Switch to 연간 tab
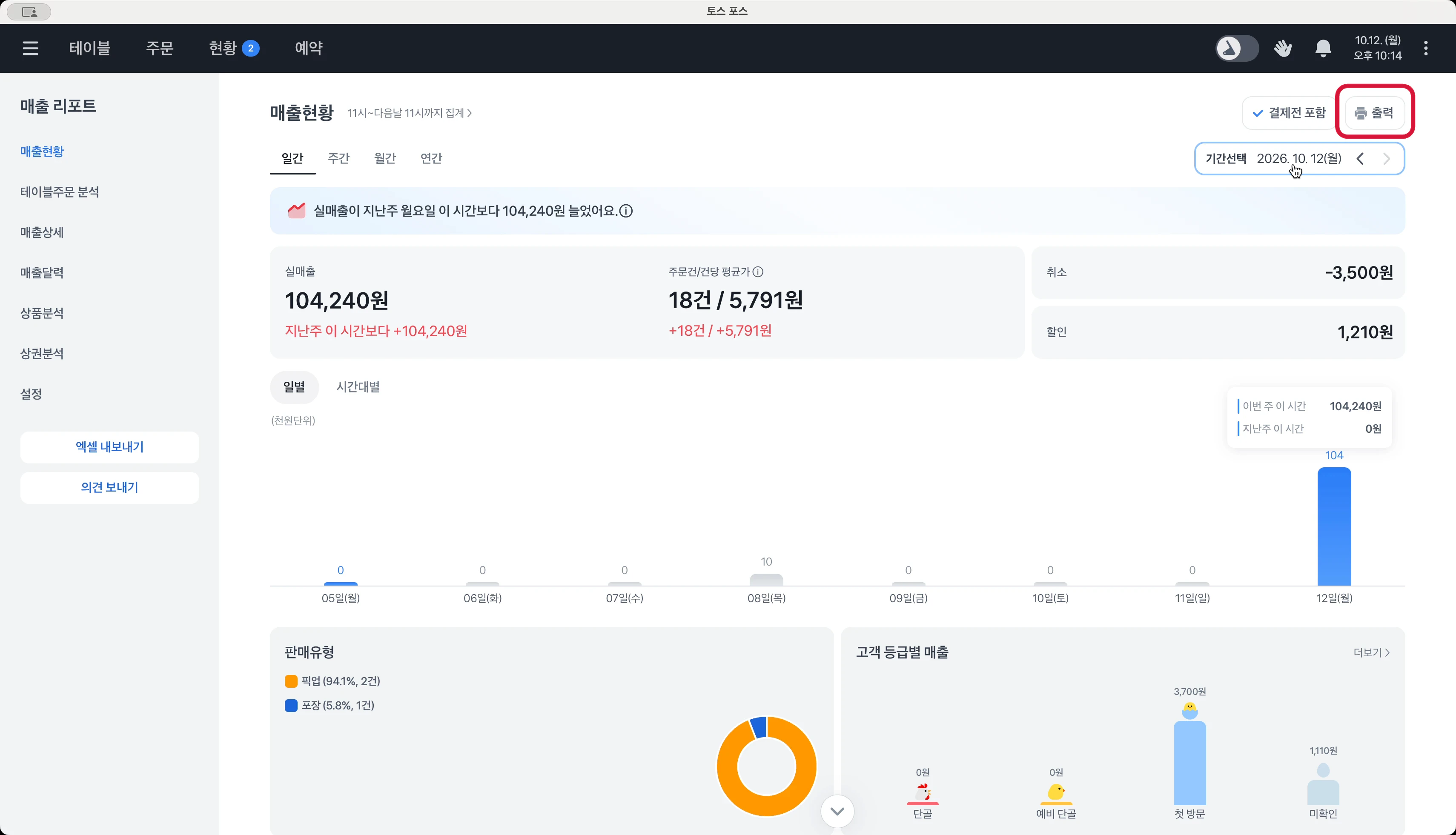 [x=431, y=158]
